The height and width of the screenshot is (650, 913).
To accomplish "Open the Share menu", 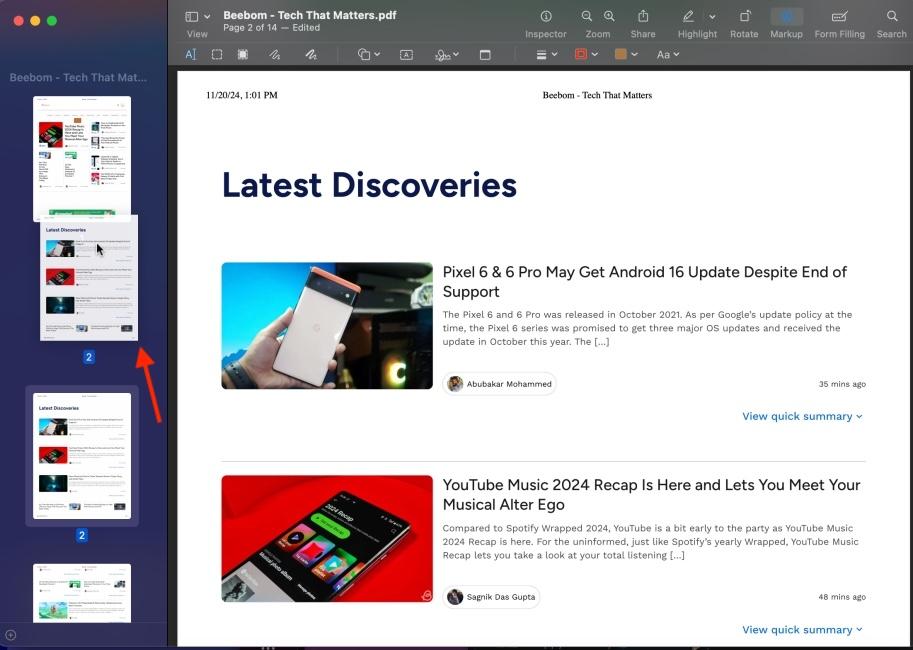I will coord(643,16).
